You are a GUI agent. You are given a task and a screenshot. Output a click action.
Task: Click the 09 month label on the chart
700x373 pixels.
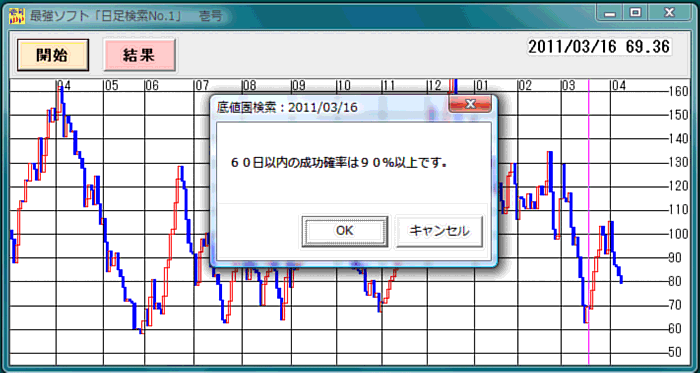click(298, 85)
